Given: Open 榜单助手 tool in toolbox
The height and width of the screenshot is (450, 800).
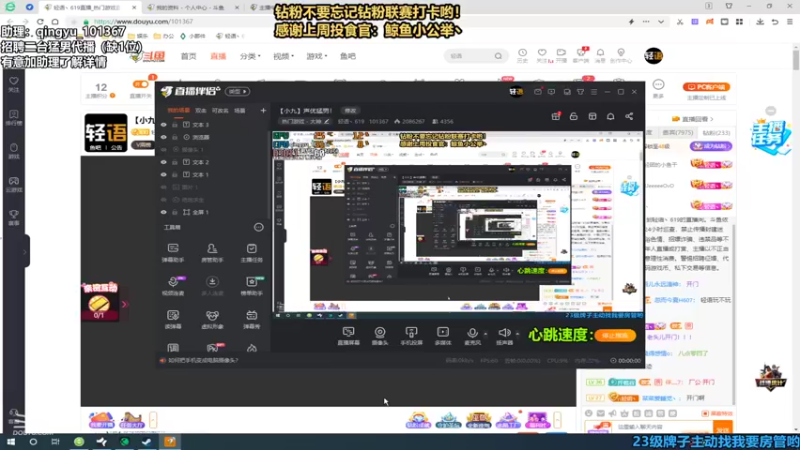Looking at the screenshot, I should tap(252, 286).
